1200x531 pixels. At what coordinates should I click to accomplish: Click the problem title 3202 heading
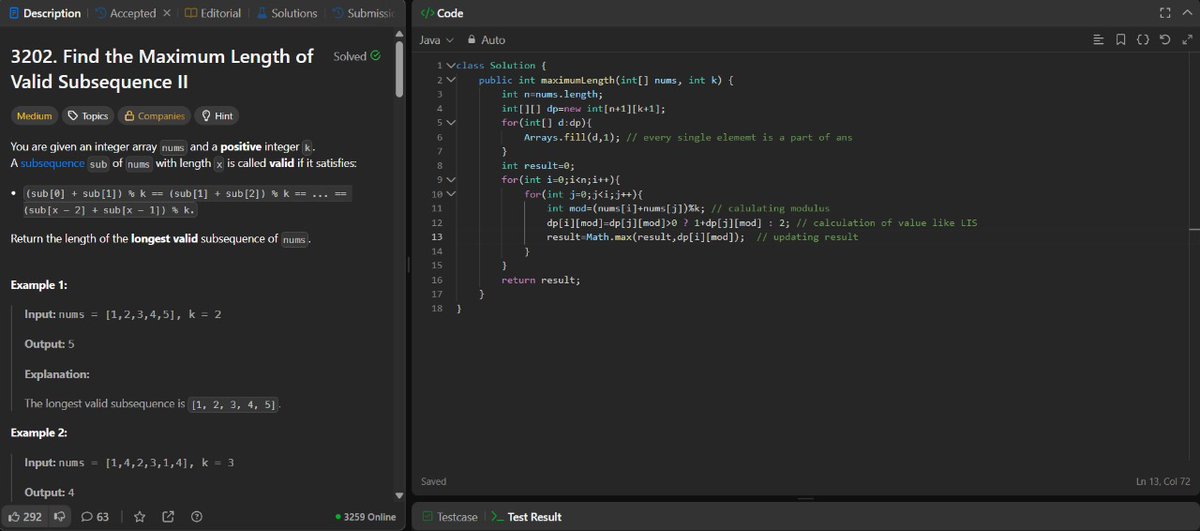[x=161, y=68]
